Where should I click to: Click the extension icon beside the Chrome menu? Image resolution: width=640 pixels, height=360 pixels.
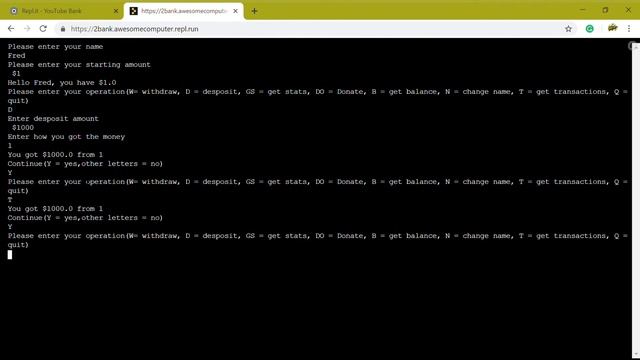(x=612, y=28)
